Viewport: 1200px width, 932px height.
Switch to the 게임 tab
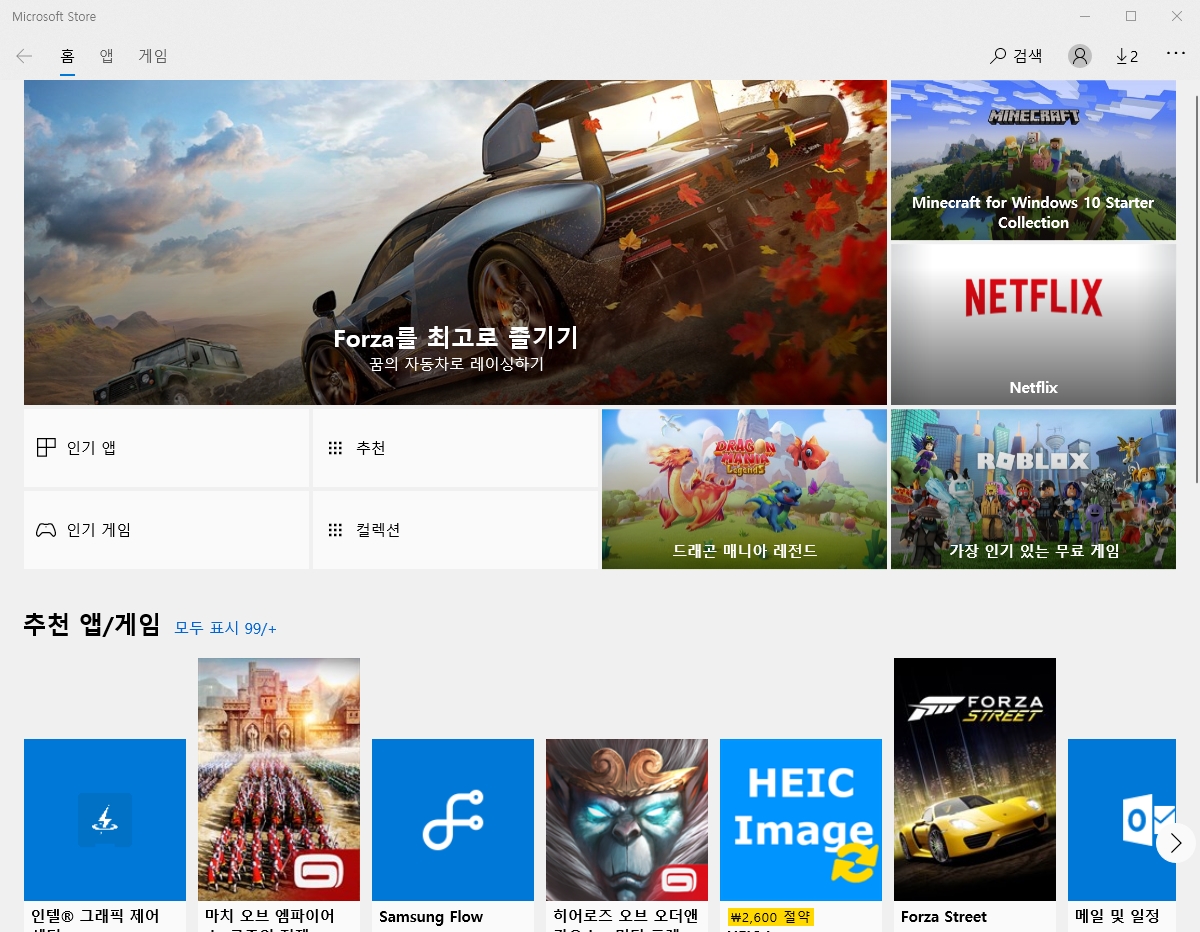click(x=153, y=56)
